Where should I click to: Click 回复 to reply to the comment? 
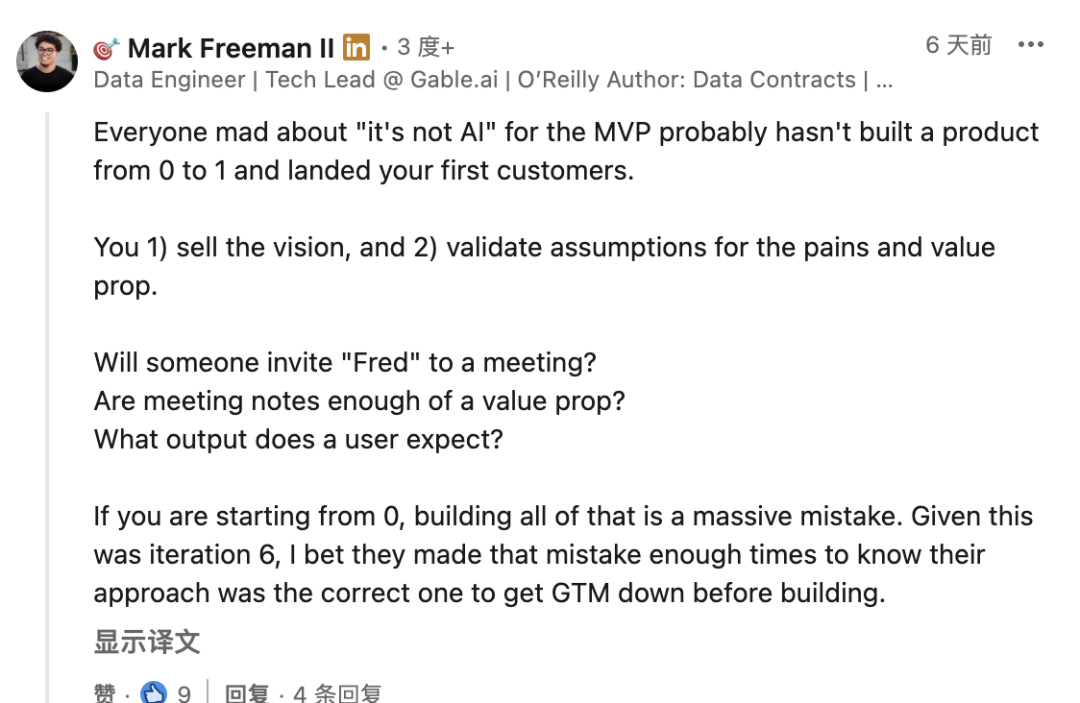(247, 693)
